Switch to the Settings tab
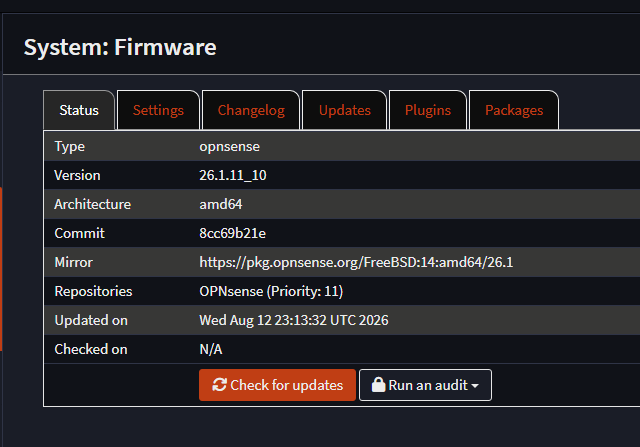 (158, 110)
